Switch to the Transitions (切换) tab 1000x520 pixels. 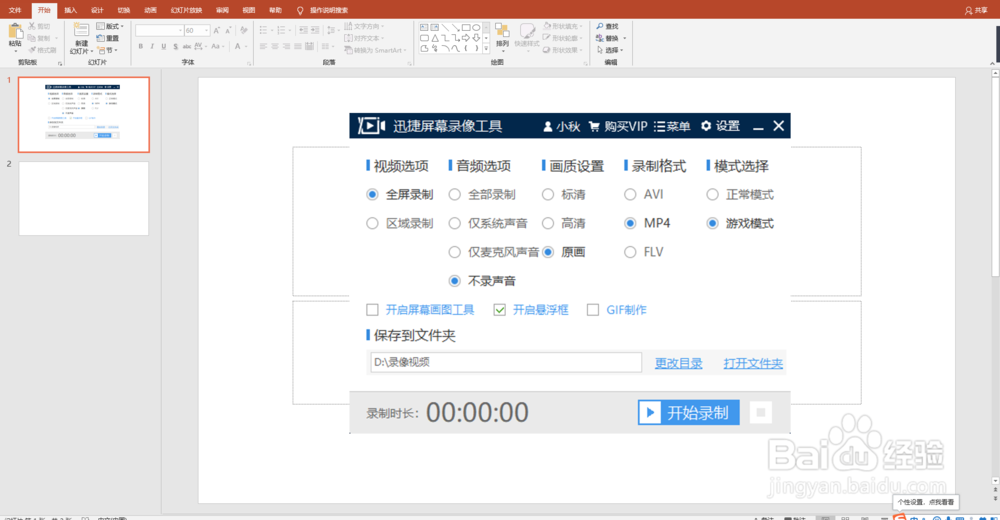click(x=124, y=10)
